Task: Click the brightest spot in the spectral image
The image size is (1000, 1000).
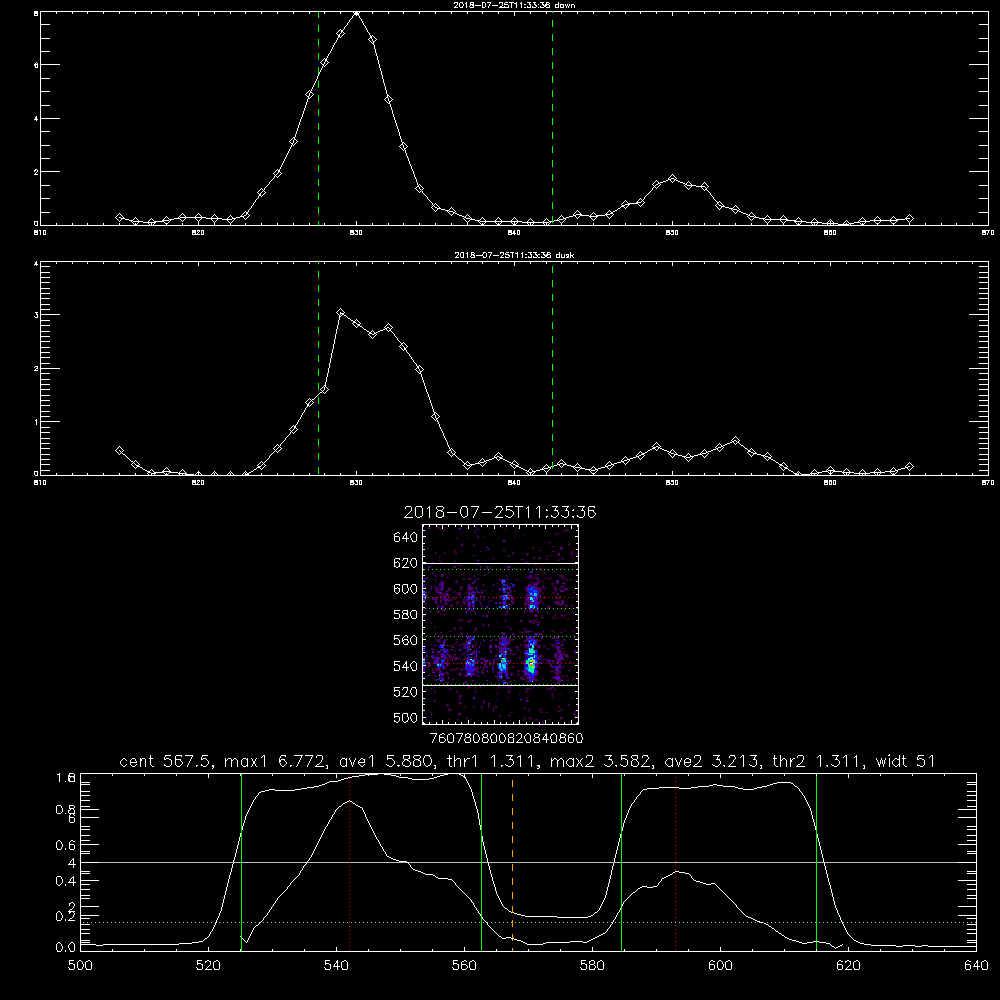Action: pos(531,665)
